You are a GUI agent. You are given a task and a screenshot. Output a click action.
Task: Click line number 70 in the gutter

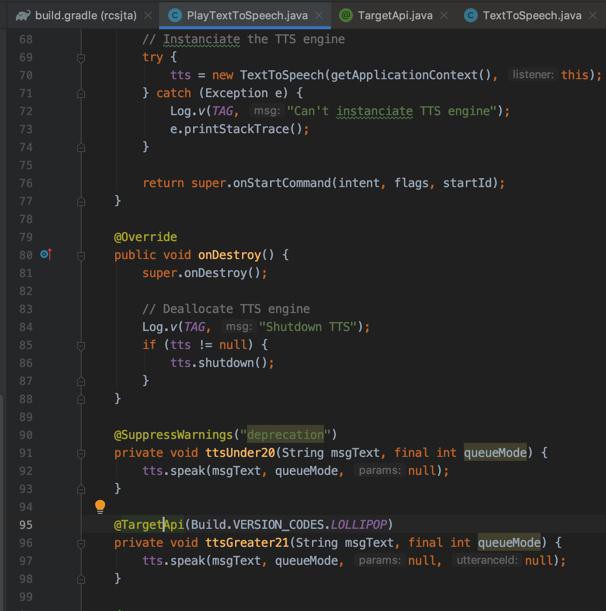(x=26, y=75)
